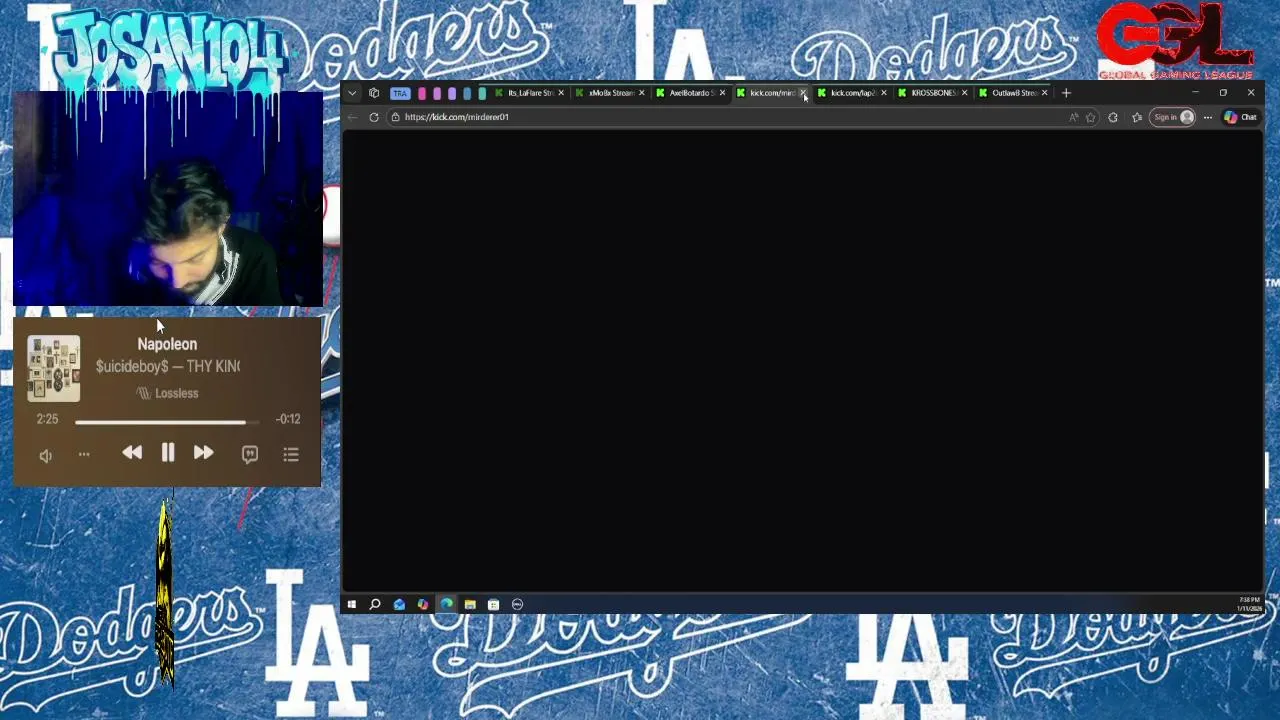1280x720 pixels.
Task: Open the Copilot Chat sidebar
Action: click(1241, 117)
